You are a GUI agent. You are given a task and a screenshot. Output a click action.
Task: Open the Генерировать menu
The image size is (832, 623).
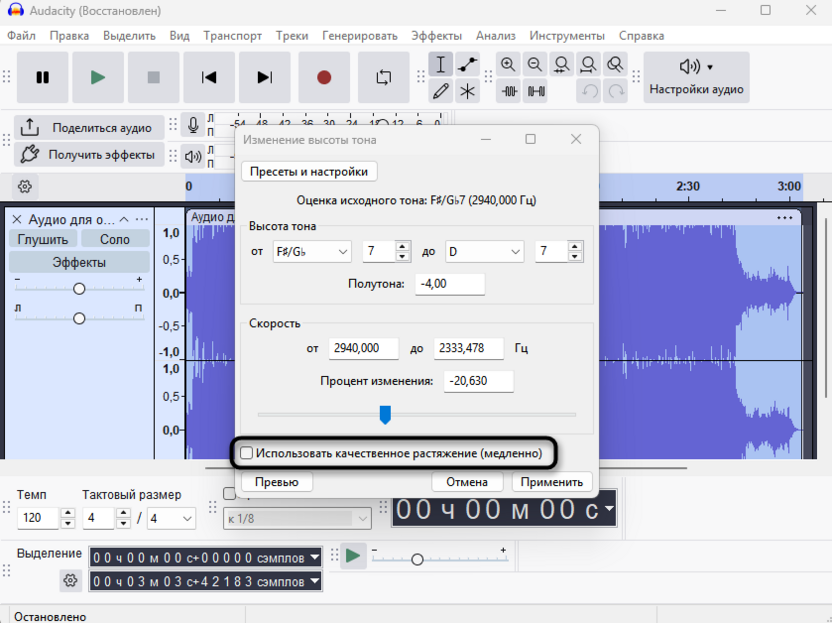pos(360,36)
